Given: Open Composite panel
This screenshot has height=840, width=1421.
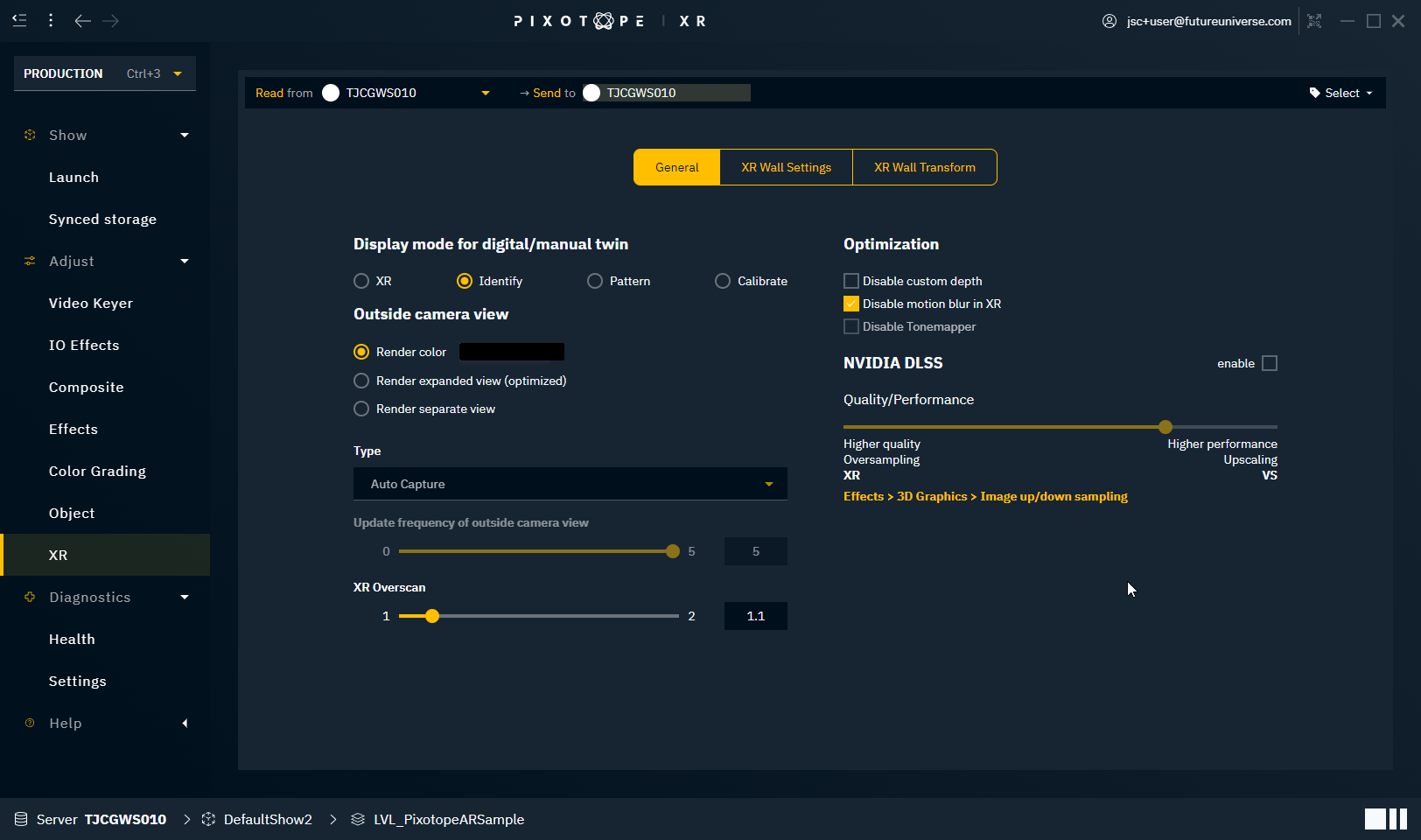Looking at the screenshot, I should [86, 387].
